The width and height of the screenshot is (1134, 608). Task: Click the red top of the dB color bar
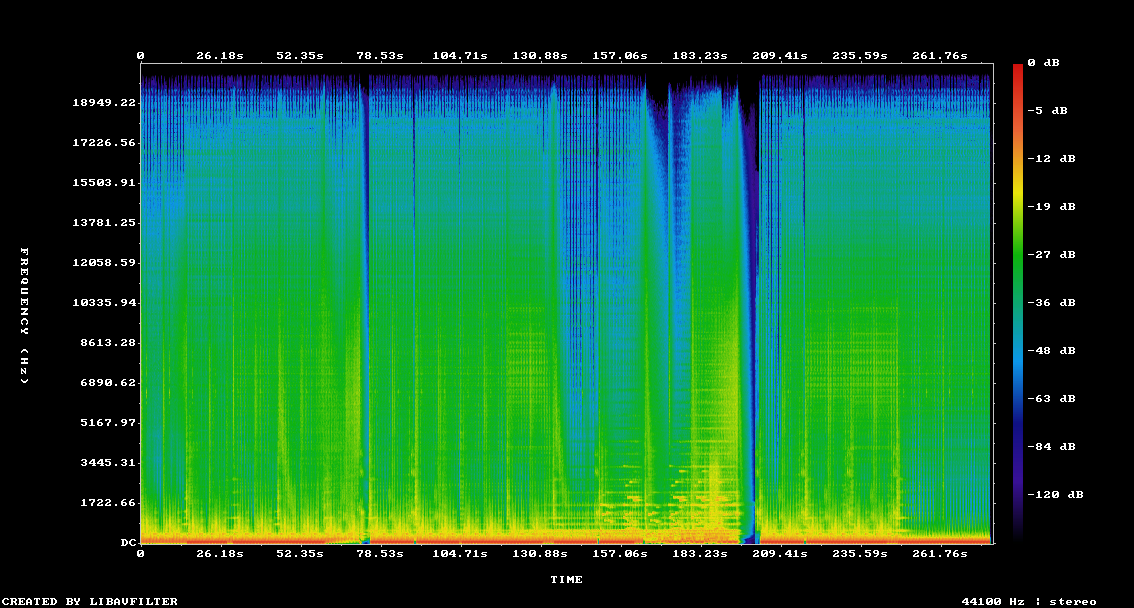pyautogui.click(x=1018, y=68)
